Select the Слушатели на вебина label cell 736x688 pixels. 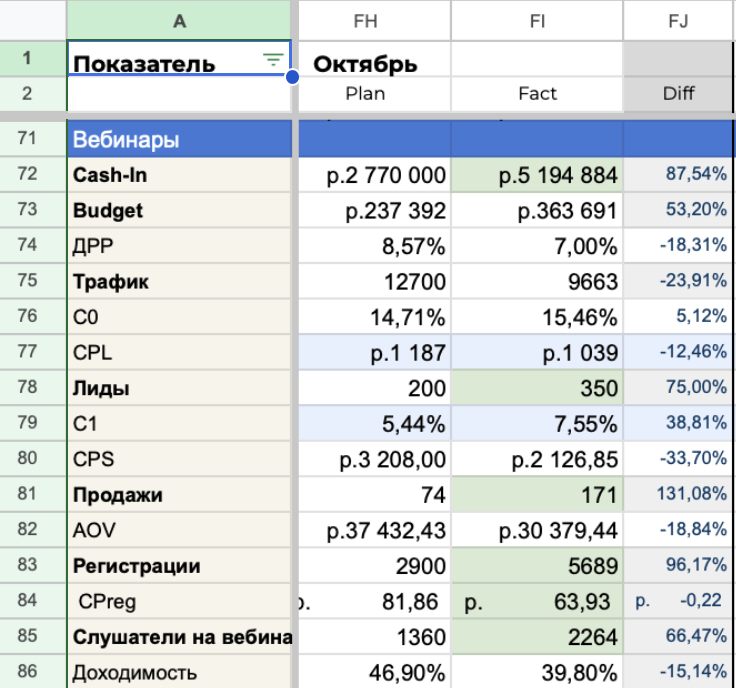[x=179, y=637]
